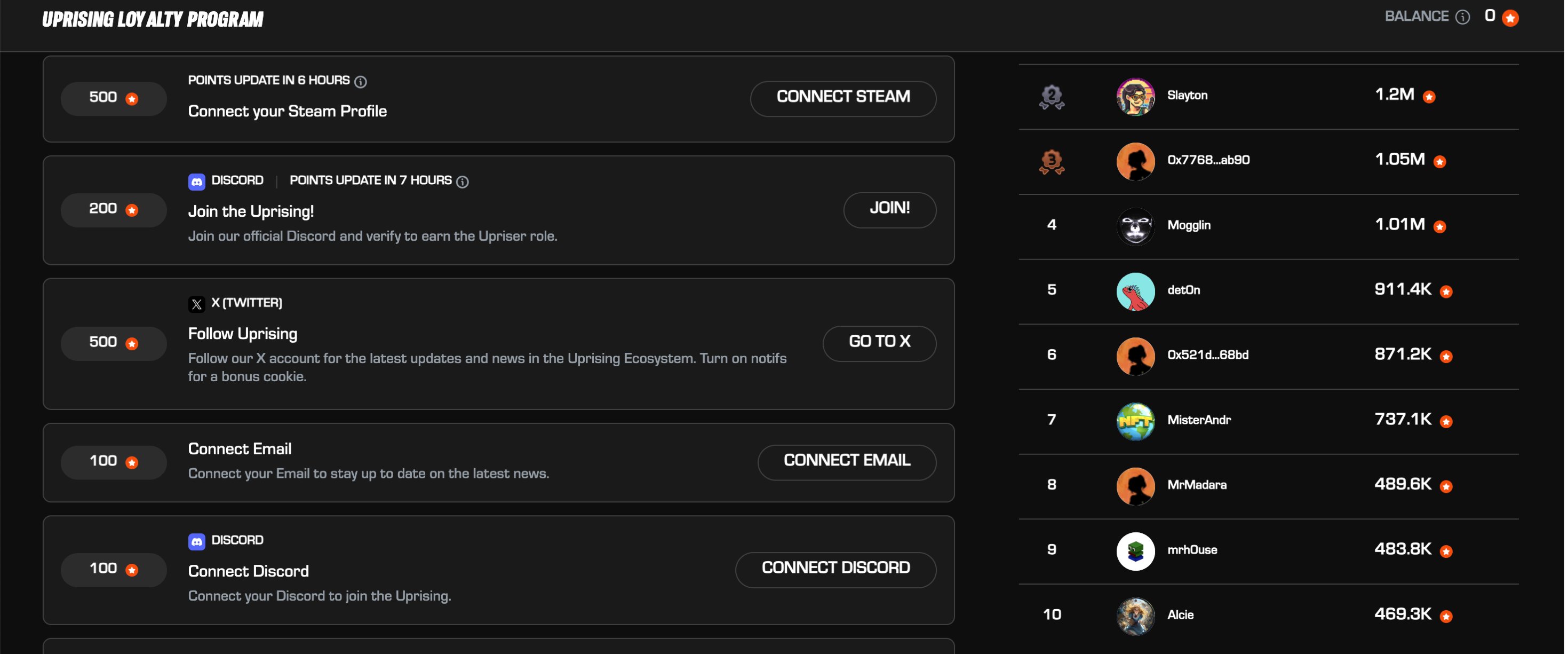Click the Balance info icon
Viewport: 1568px width, 654px height.
point(1462,17)
